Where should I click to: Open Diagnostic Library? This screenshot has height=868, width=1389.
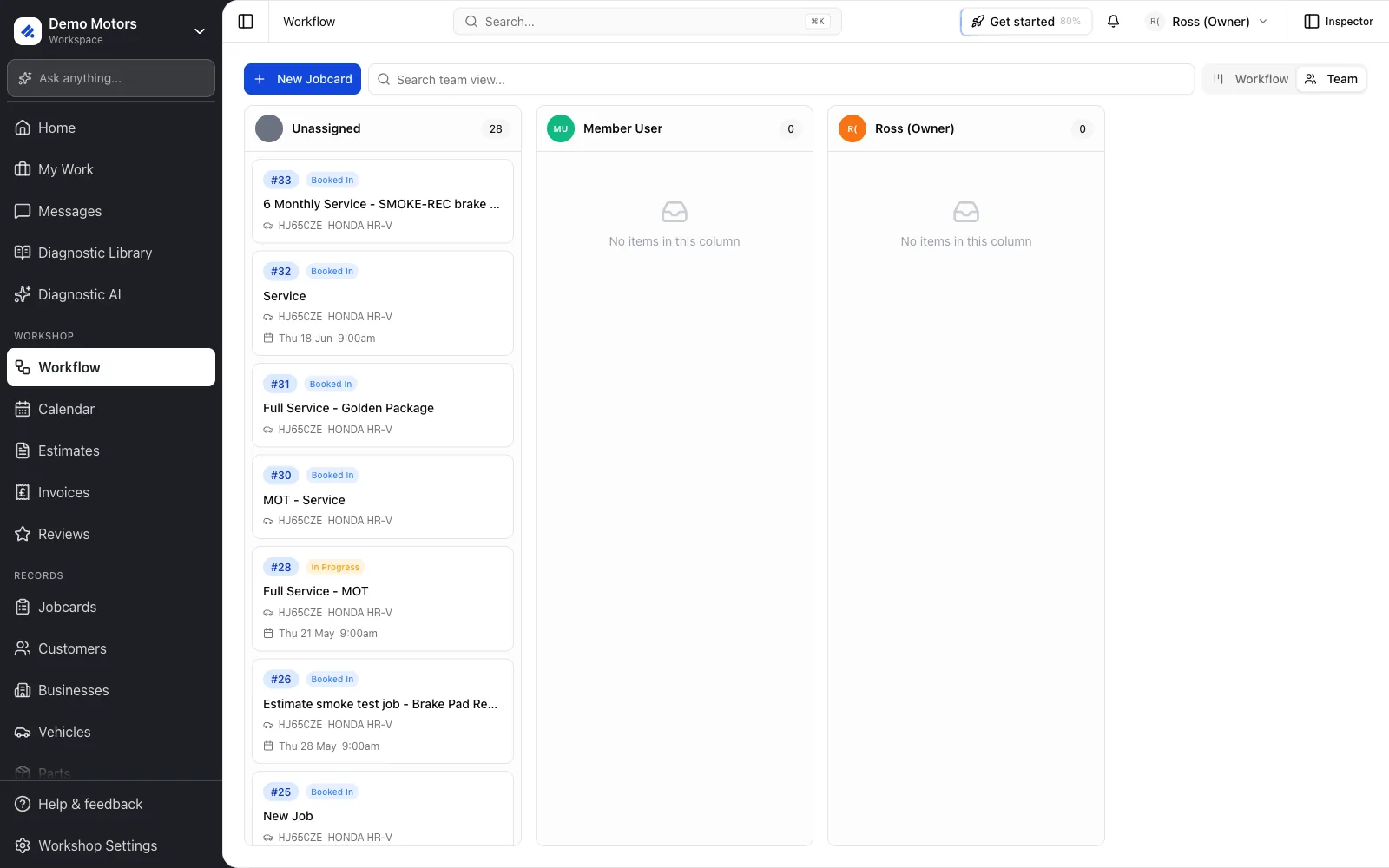(111, 253)
